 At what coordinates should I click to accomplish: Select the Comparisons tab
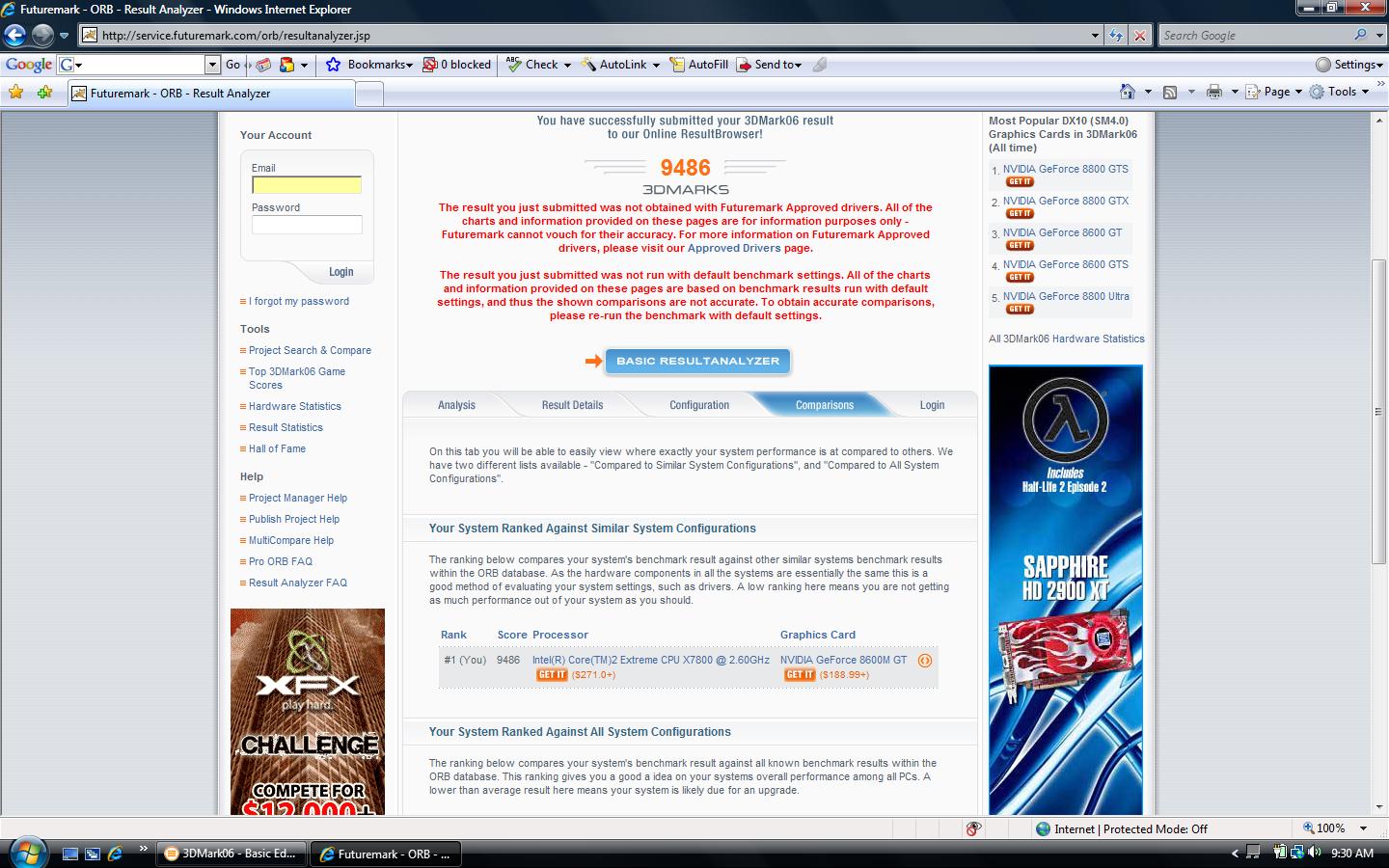tap(825, 405)
